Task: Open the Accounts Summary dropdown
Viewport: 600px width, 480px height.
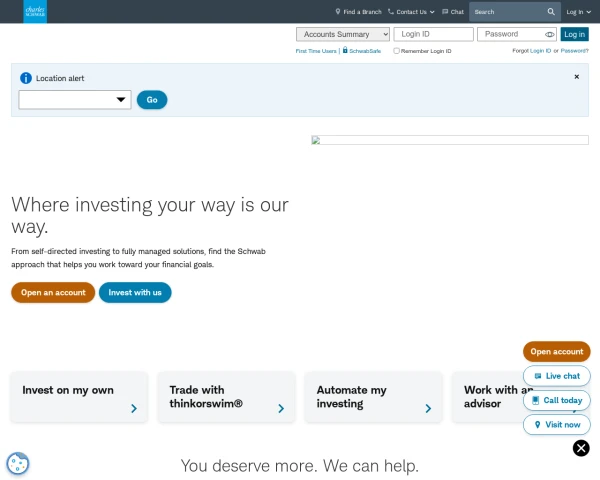Action: click(x=342, y=34)
